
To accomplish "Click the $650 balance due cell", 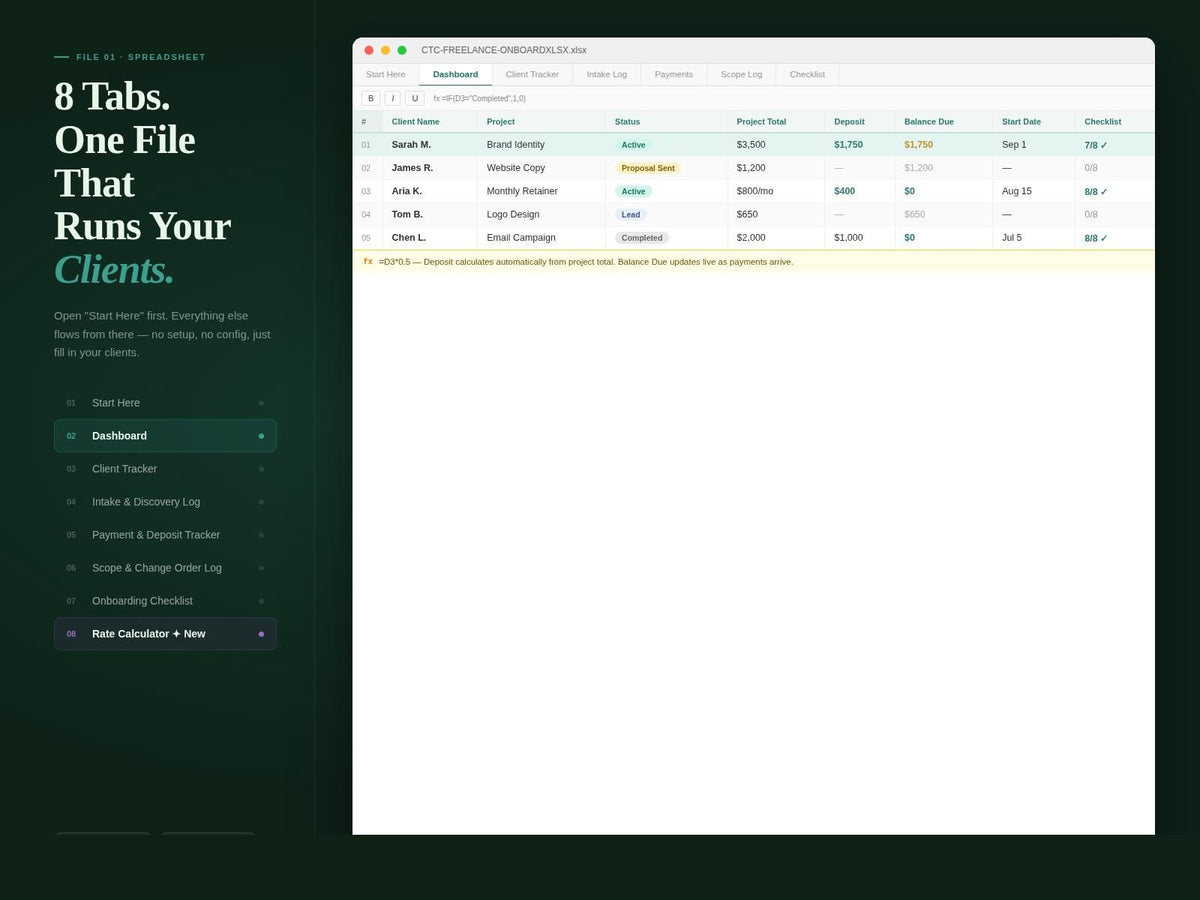I will pyautogui.click(x=944, y=214).
